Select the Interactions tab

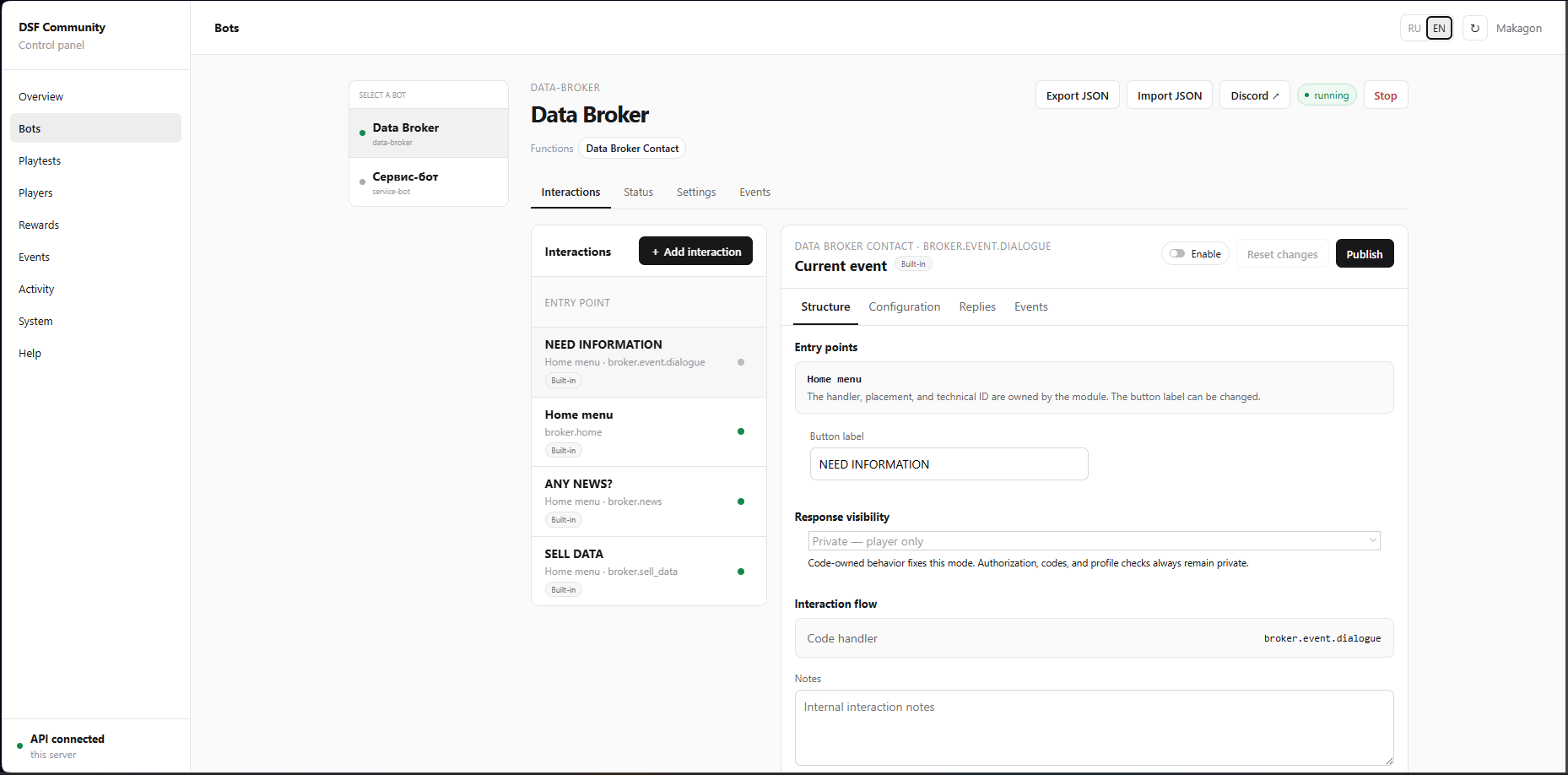pos(570,192)
